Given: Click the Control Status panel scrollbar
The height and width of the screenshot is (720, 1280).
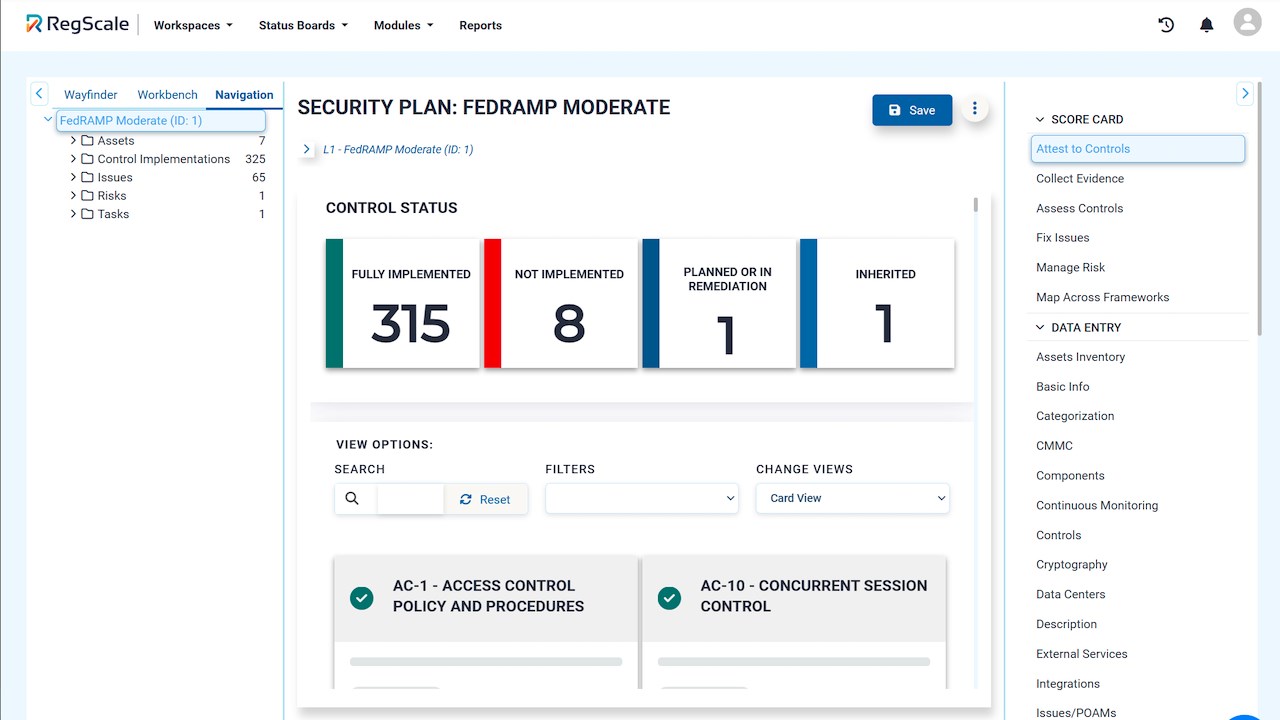Looking at the screenshot, I should tap(976, 205).
